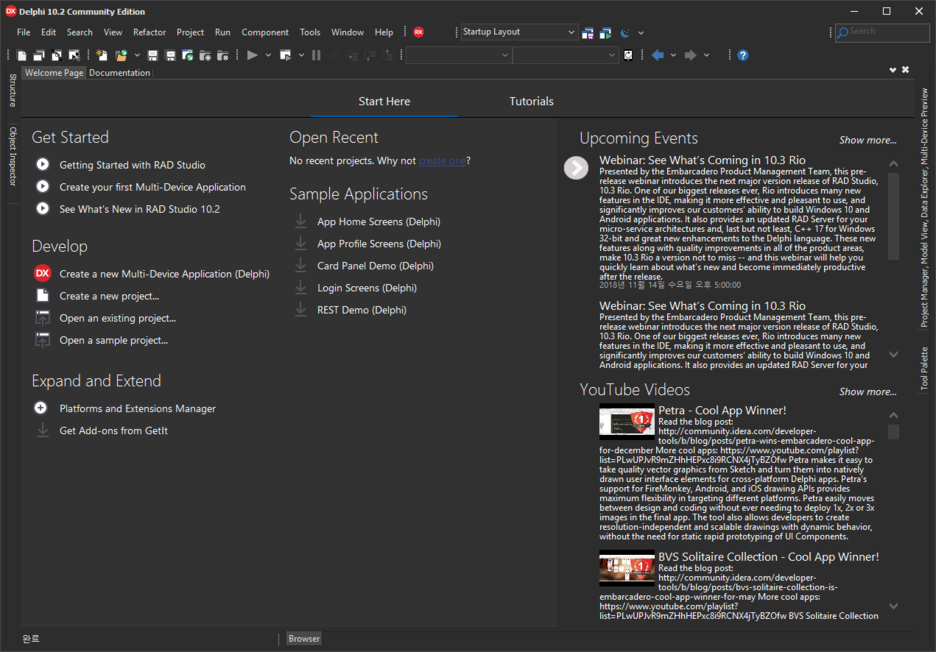Click the Toggle Form/Unit toolbar icon
Viewport: 936px width, 652px height.
coord(57,56)
